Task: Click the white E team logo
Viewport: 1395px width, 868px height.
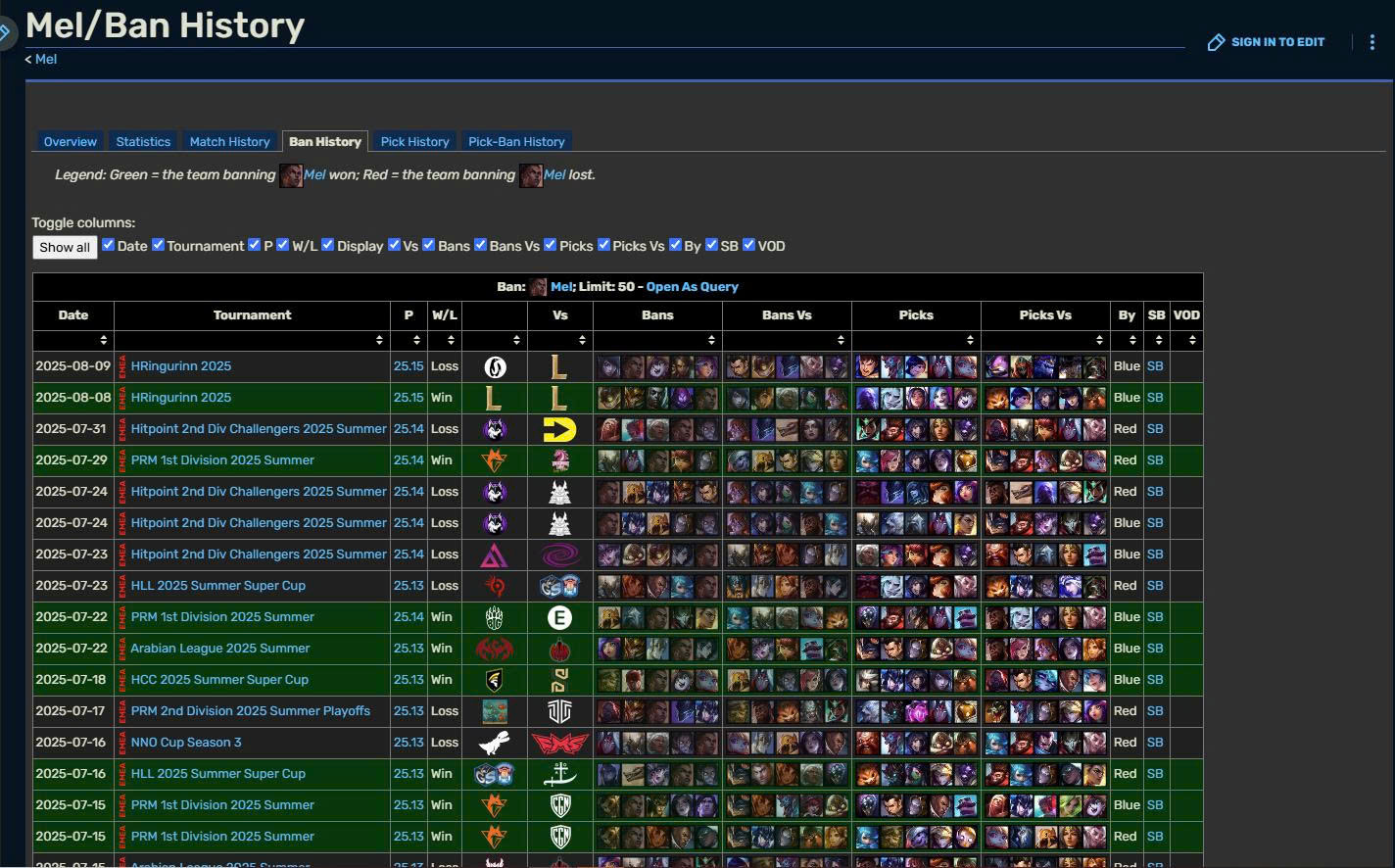Action: [x=559, y=617]
